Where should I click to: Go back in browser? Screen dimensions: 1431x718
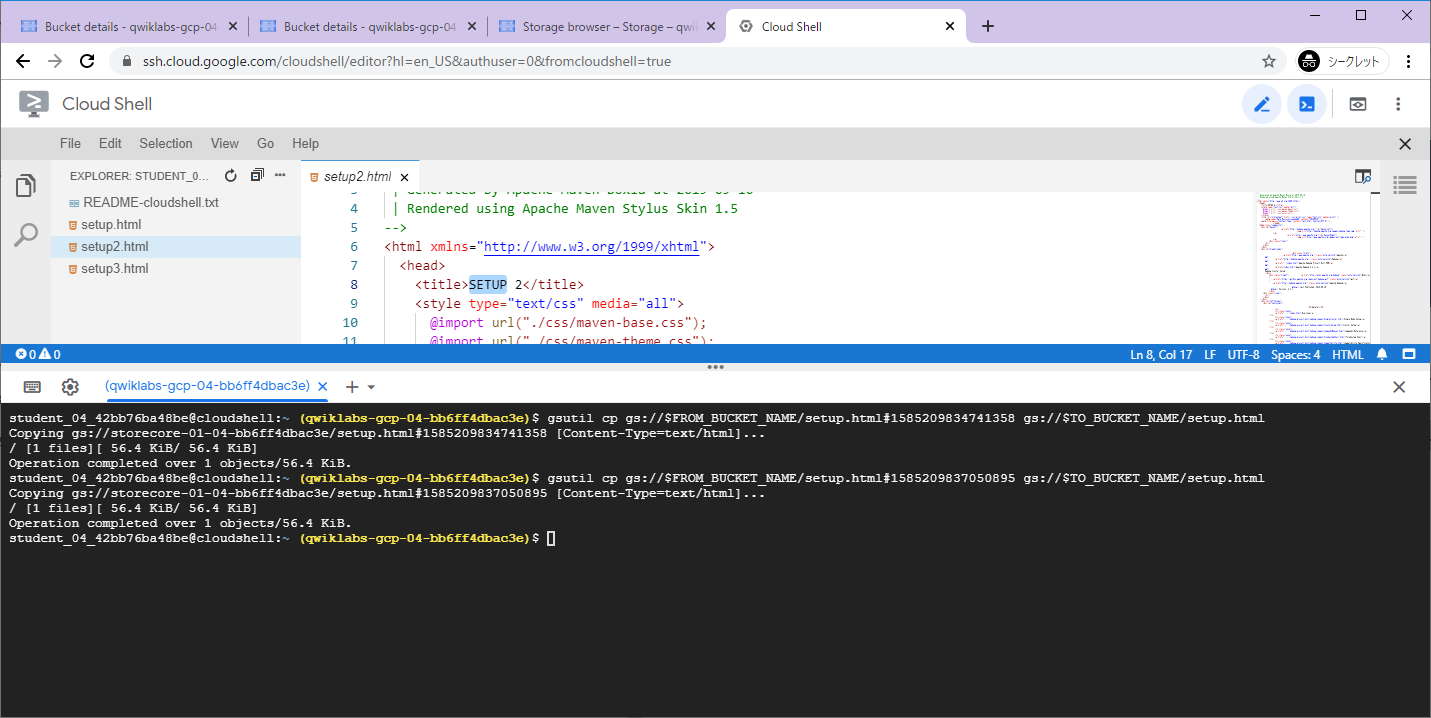point(23,61)
